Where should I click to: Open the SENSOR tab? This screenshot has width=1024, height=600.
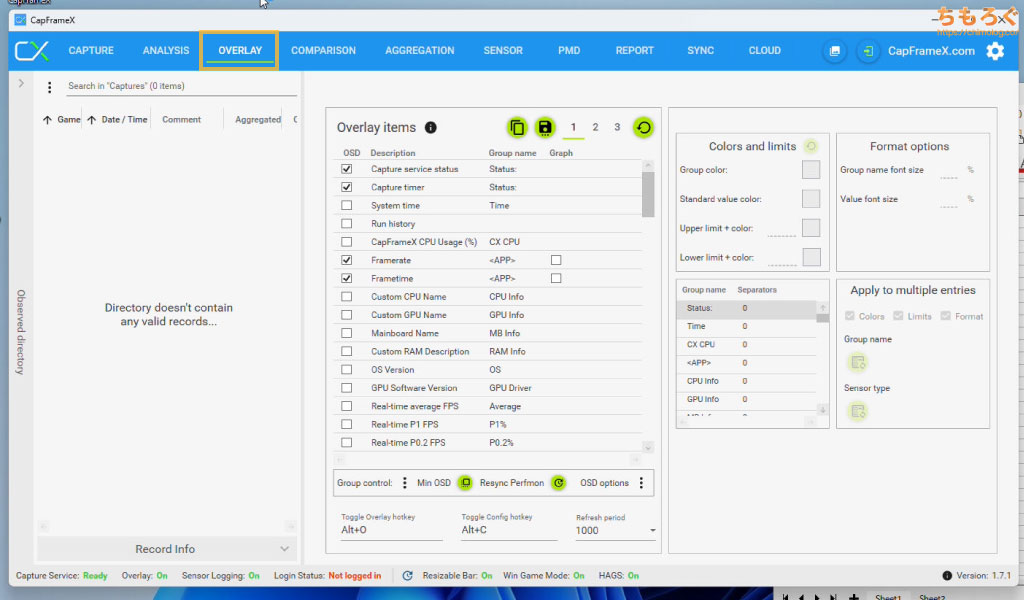tap(503, 51)
